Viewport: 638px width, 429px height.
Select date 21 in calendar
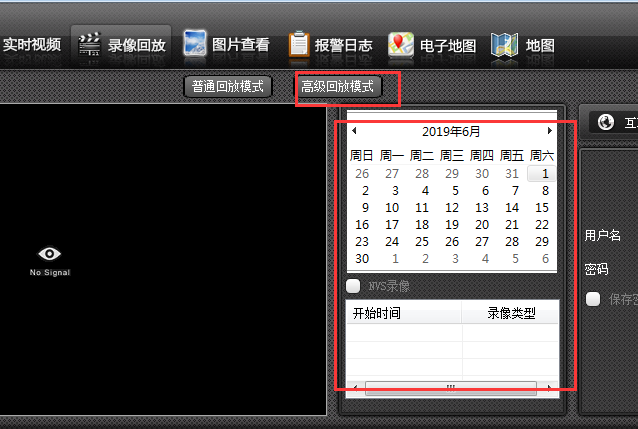point(512,225)
